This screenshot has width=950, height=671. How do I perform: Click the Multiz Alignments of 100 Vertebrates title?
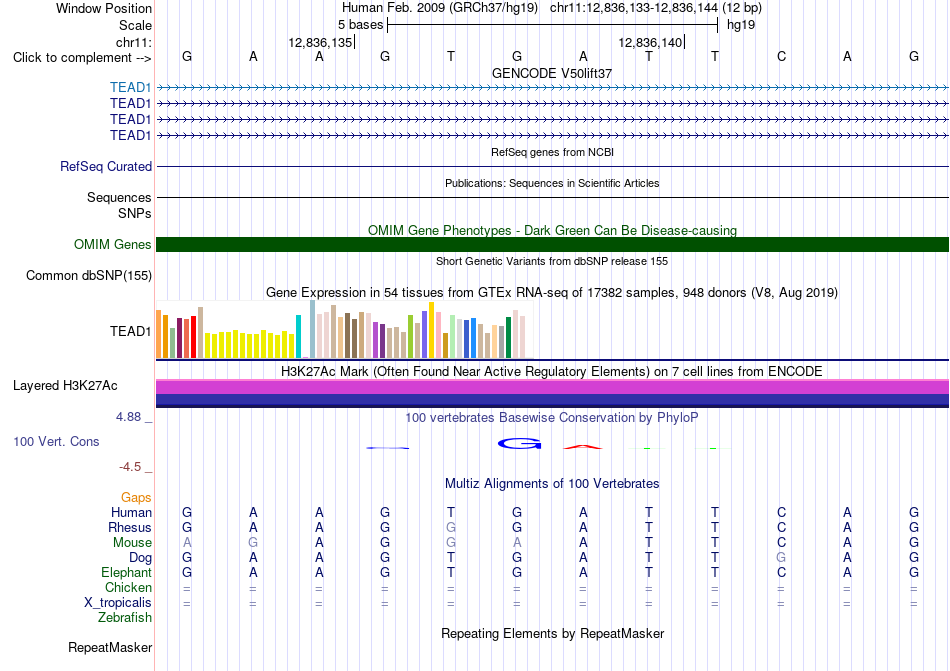click(x=552, y=483)
